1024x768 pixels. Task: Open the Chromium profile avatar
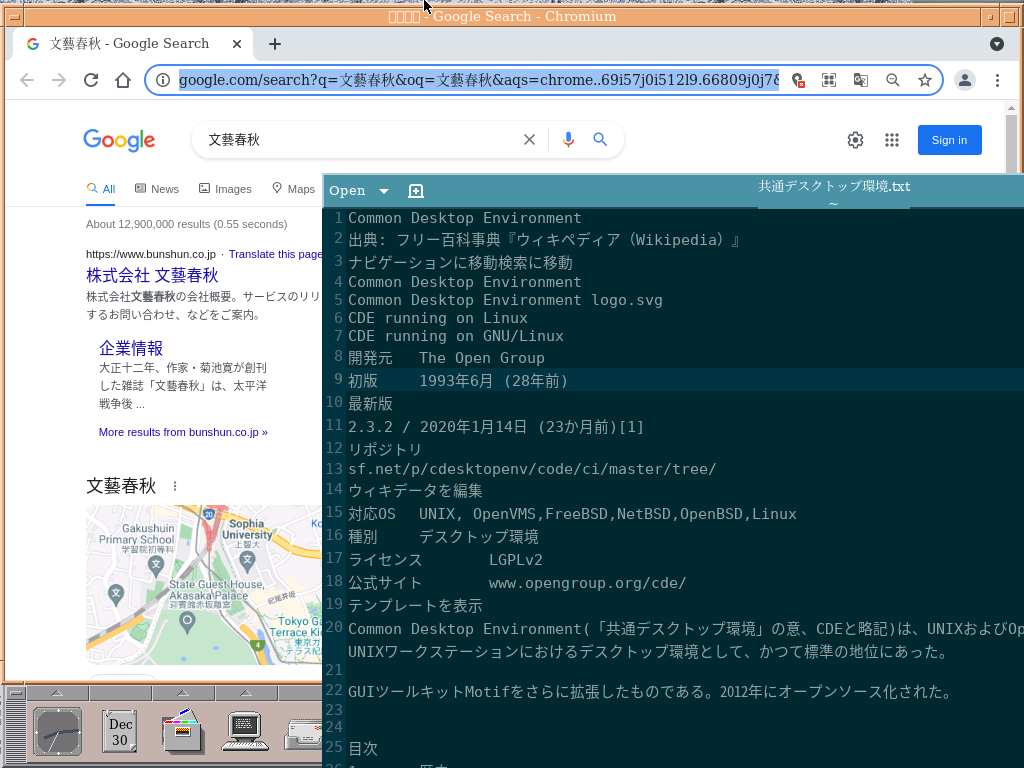[965, 80]
